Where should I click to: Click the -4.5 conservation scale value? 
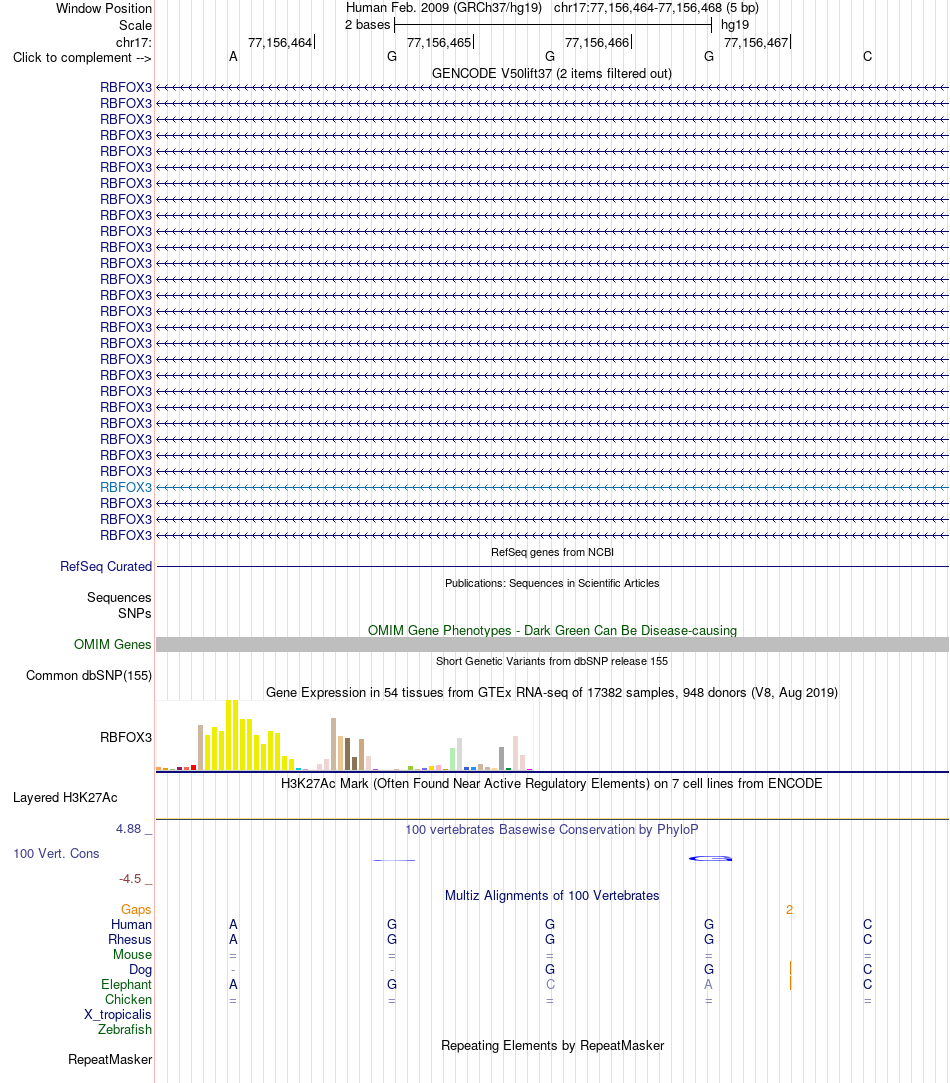[130, 879]
